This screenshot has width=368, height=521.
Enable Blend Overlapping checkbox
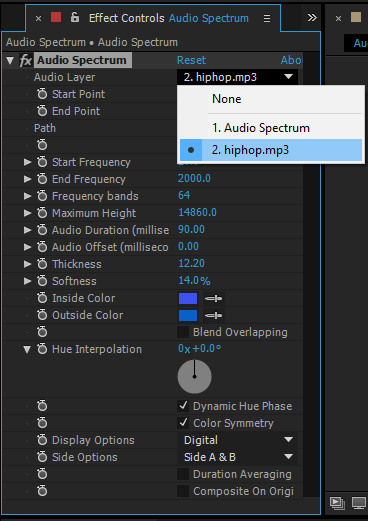point(183,332)
